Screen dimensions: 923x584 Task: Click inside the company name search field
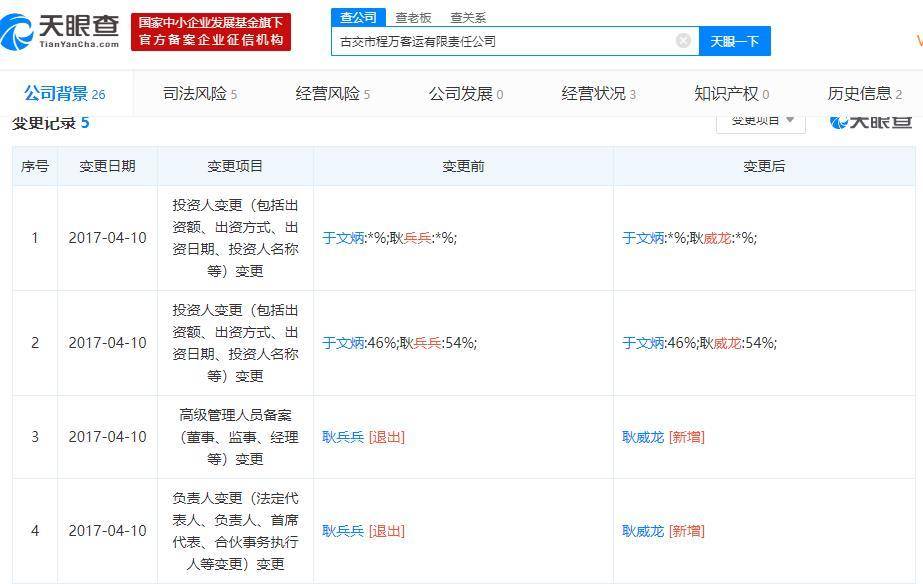[500, 40]
